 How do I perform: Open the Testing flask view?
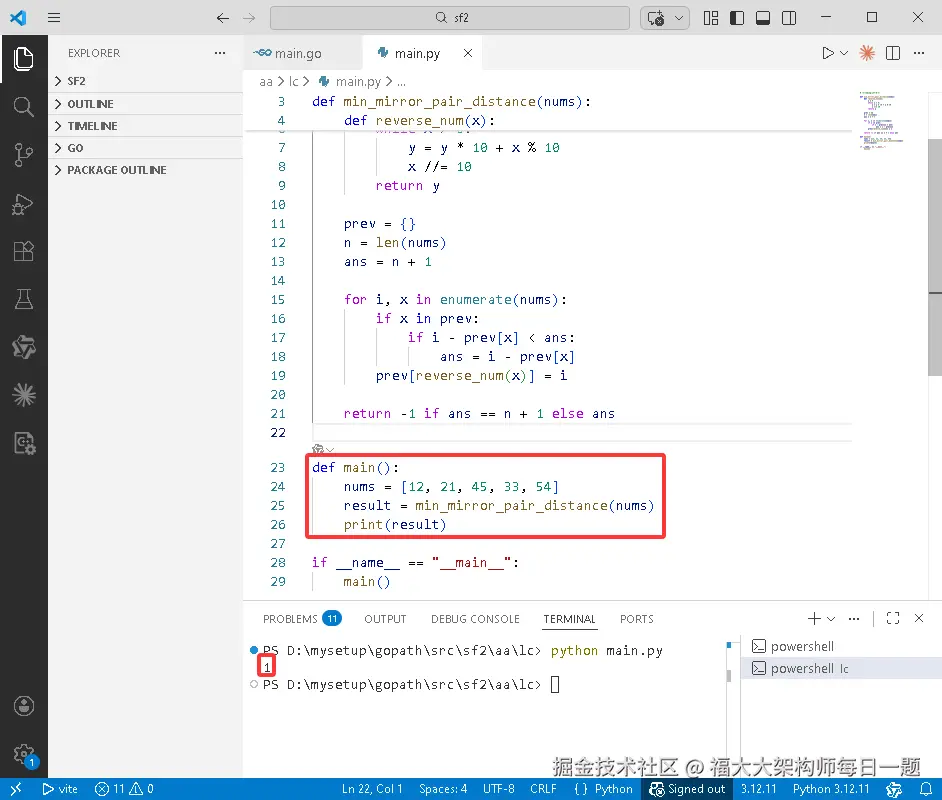click(x=23, y=298)
